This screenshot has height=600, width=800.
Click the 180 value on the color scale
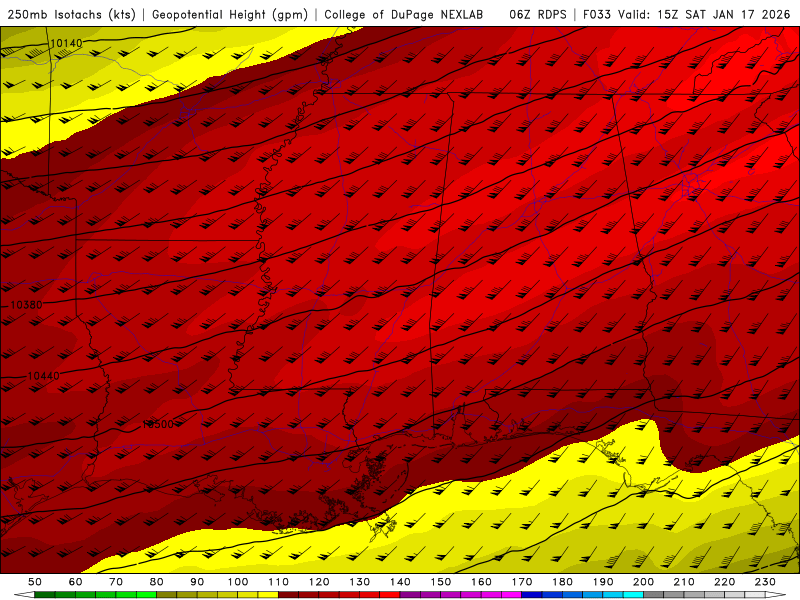click(562, 582)
